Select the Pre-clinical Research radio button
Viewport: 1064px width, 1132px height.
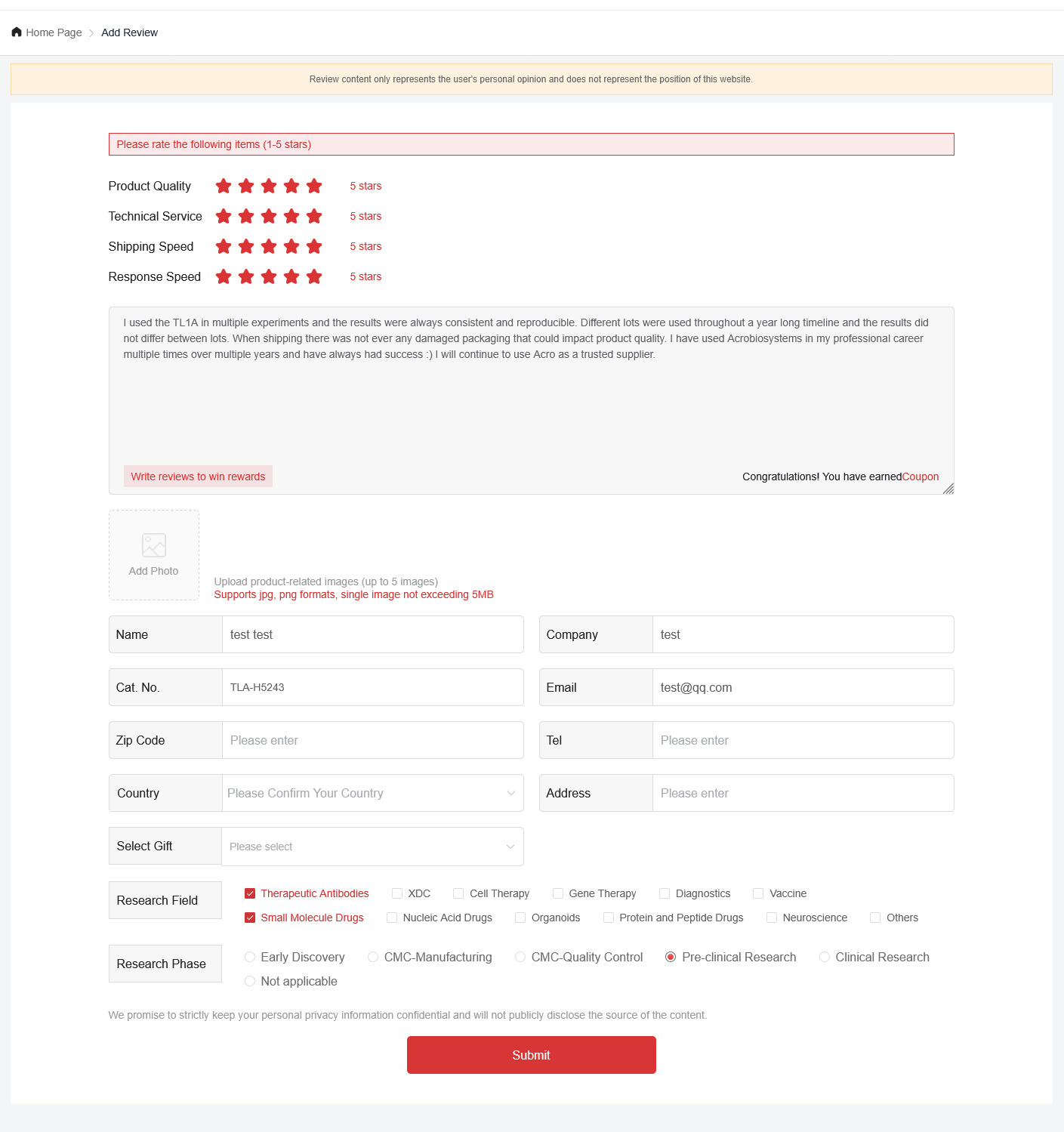671,957
